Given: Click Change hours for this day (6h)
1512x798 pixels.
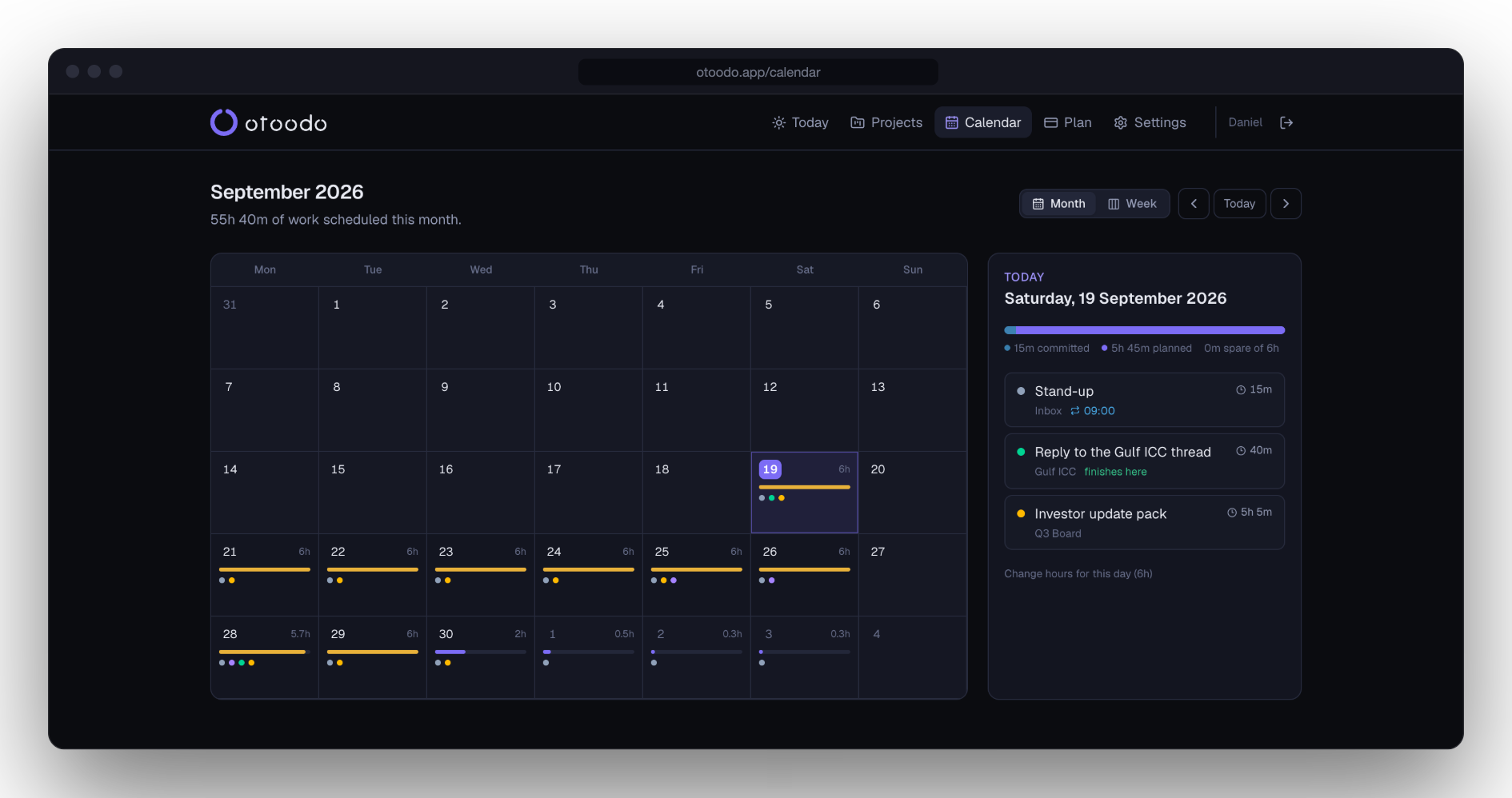Looking at the screenshot, I should (1078, 573).
